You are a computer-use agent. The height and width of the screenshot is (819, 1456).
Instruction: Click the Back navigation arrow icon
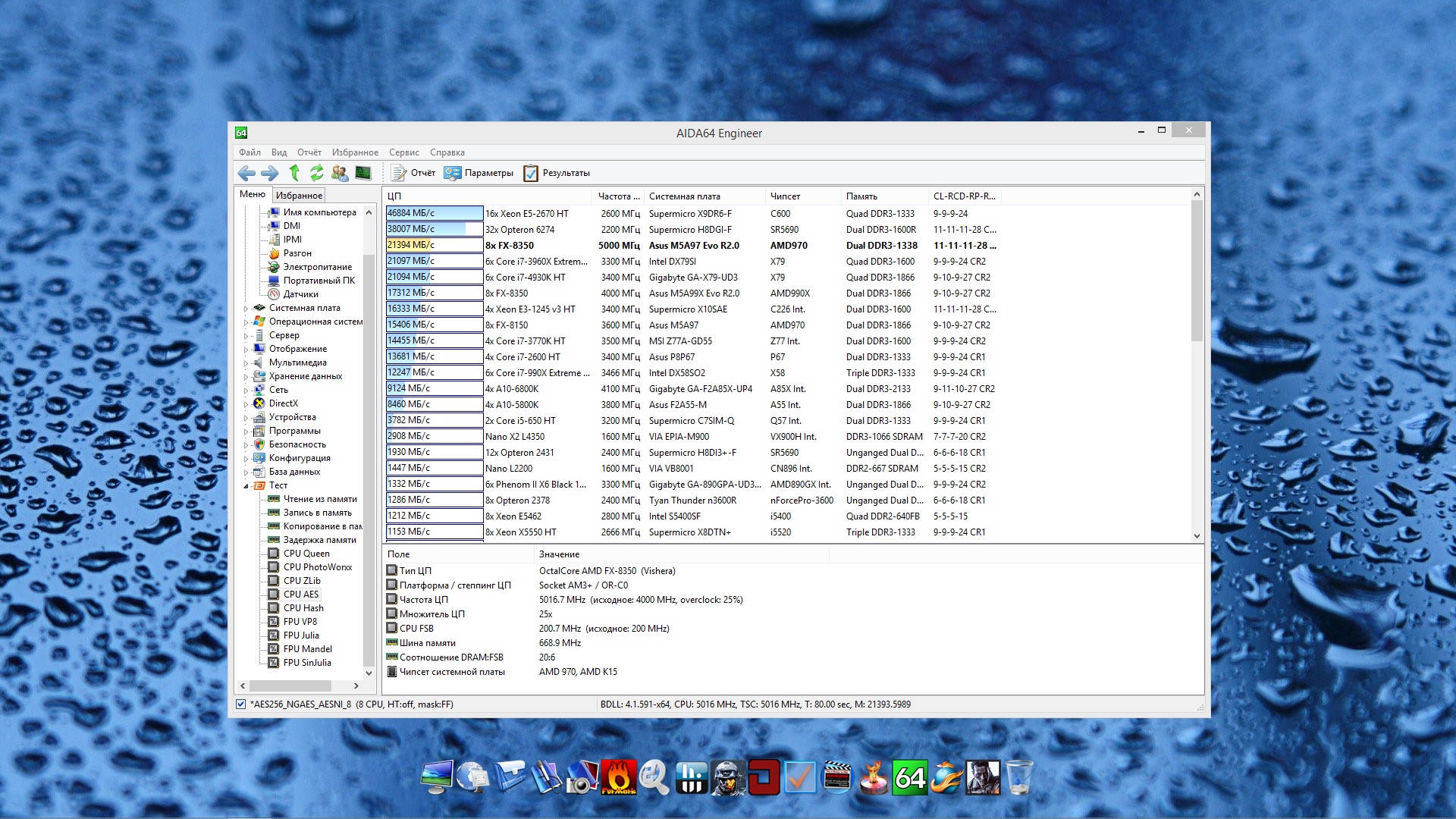coord(246,173)
